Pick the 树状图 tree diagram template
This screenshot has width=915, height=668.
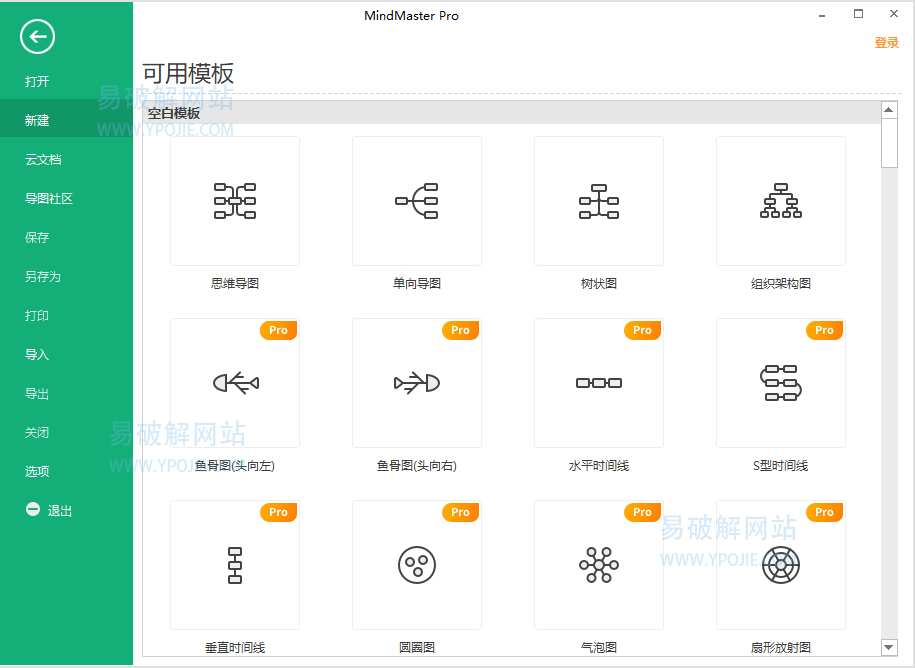click(599, 201)
